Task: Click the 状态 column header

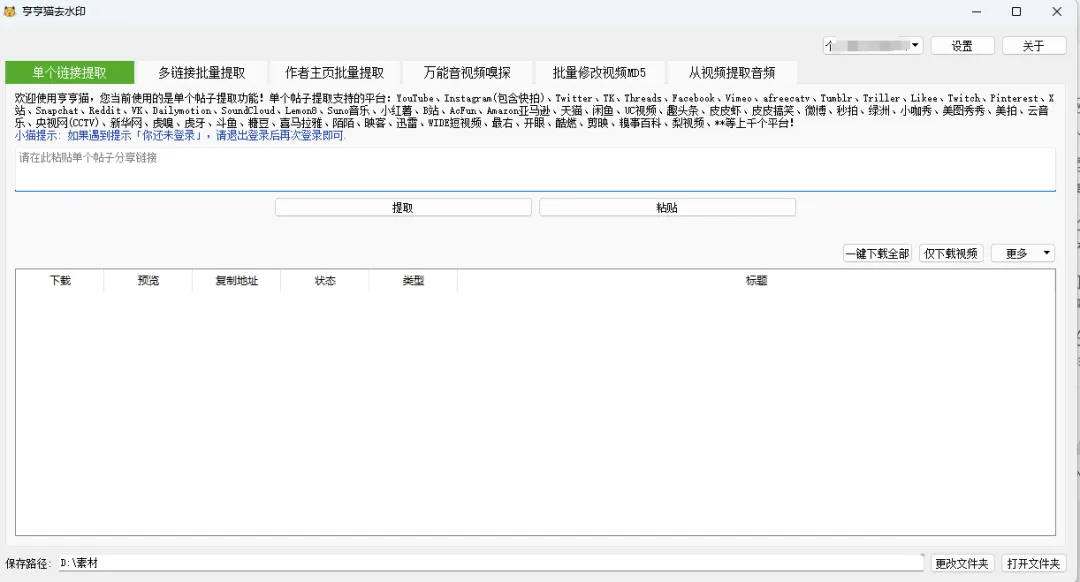Action: (325, 281)
